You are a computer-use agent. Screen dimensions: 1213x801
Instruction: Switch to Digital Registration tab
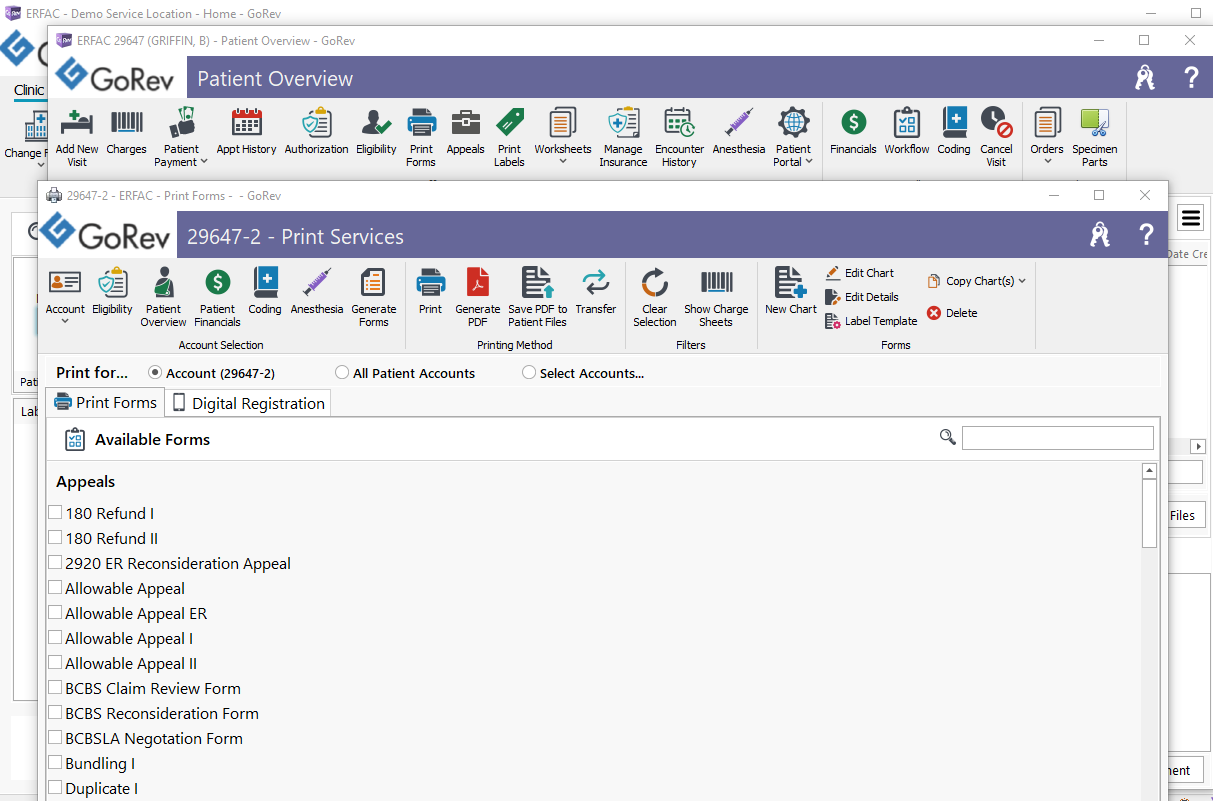248,403
